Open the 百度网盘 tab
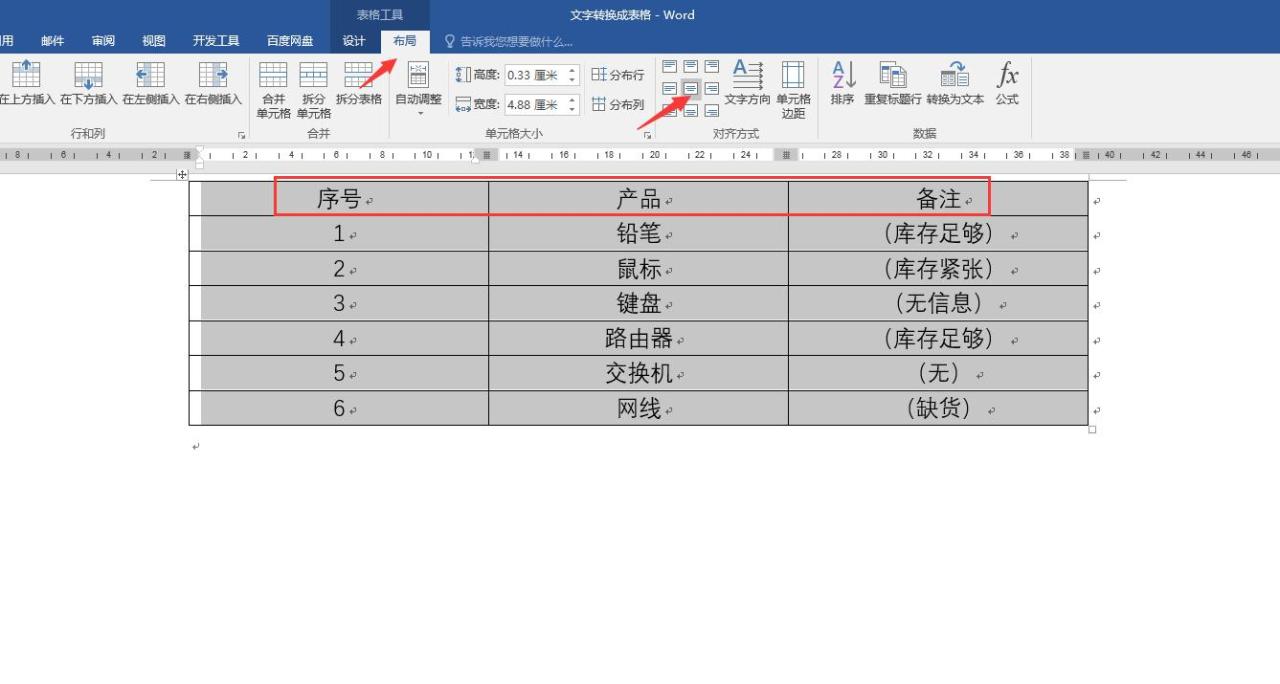Viewport: 1280px width, 684px height. tap(290, 41)
